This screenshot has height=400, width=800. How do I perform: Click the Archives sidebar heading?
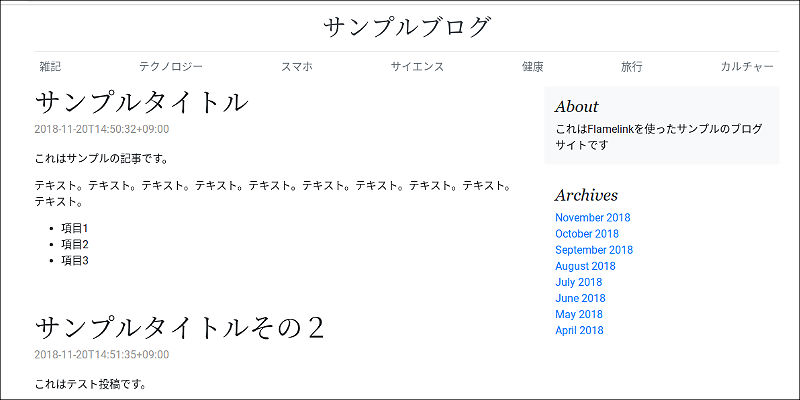tap(586, 195)
